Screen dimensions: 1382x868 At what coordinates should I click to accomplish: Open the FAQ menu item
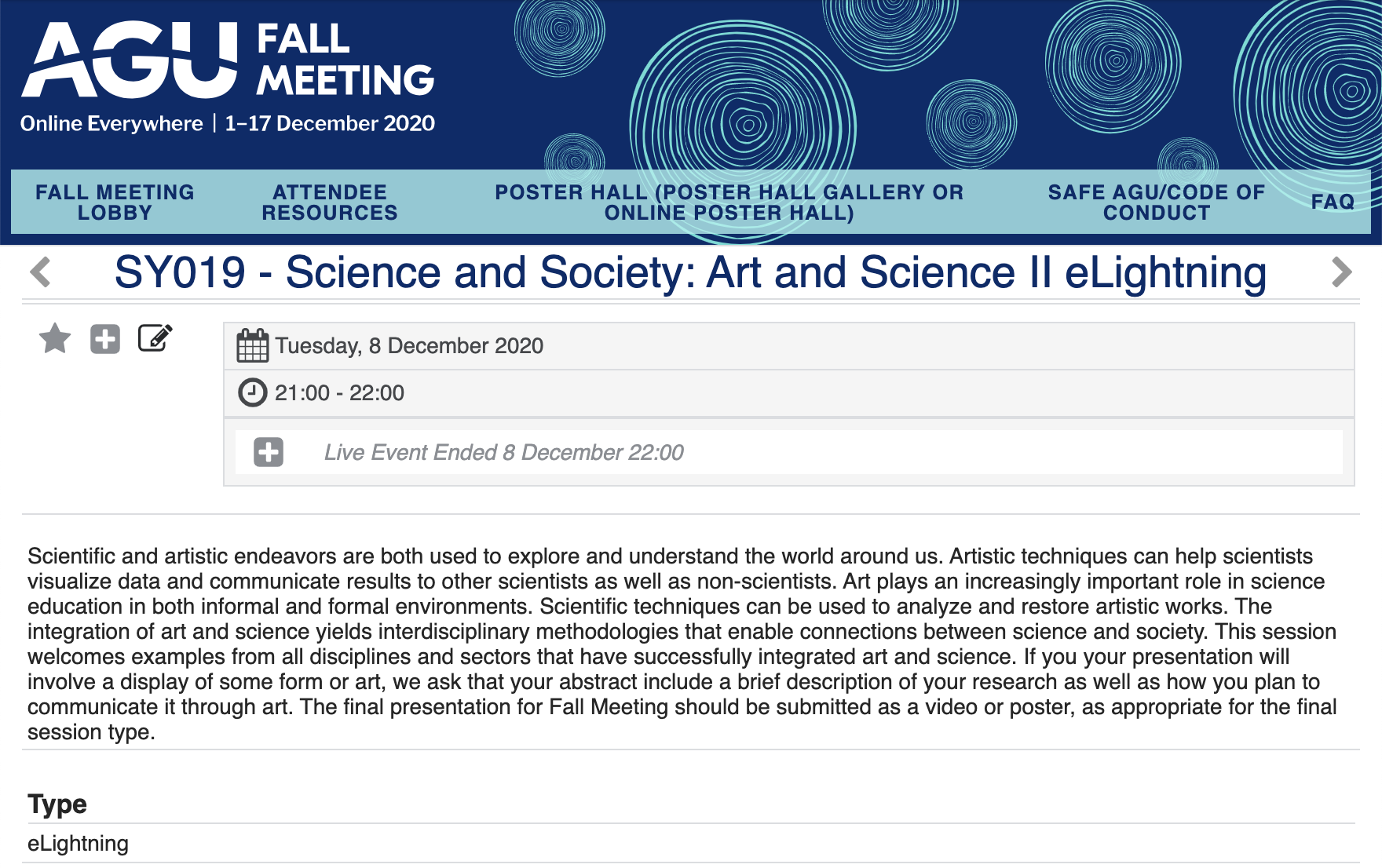(1333, 202)
